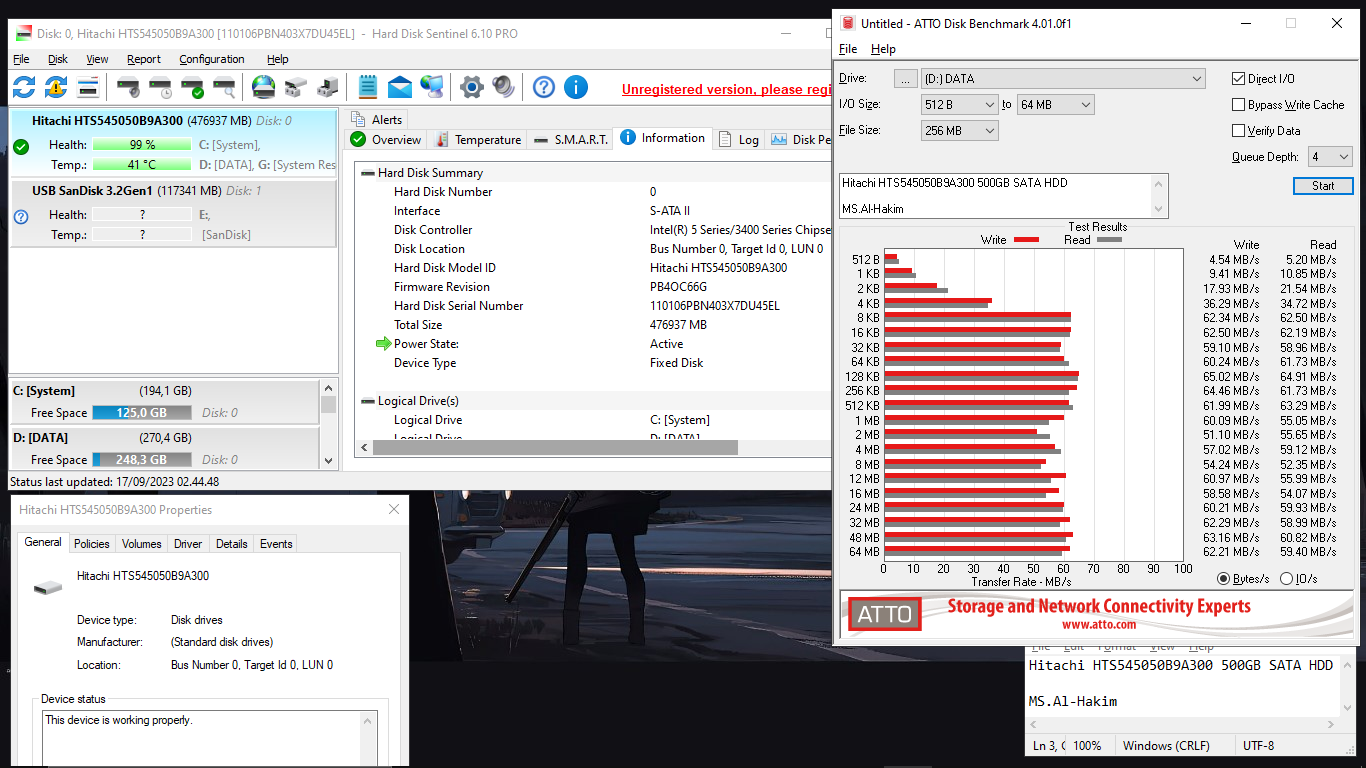Click the C: System free space bar
Viewport: 1366px width, 768px height.
click(142, 412)
